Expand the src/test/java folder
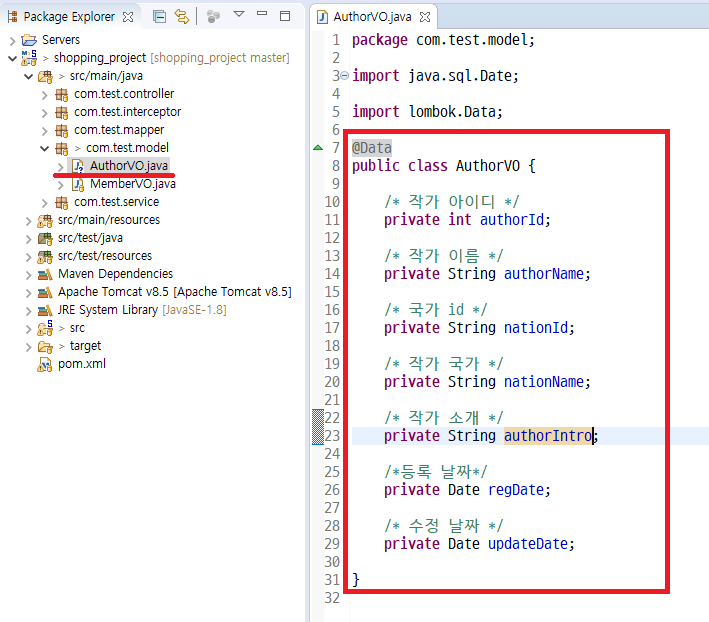Viewport: 709px width, 622px height. tap(28, 239)
